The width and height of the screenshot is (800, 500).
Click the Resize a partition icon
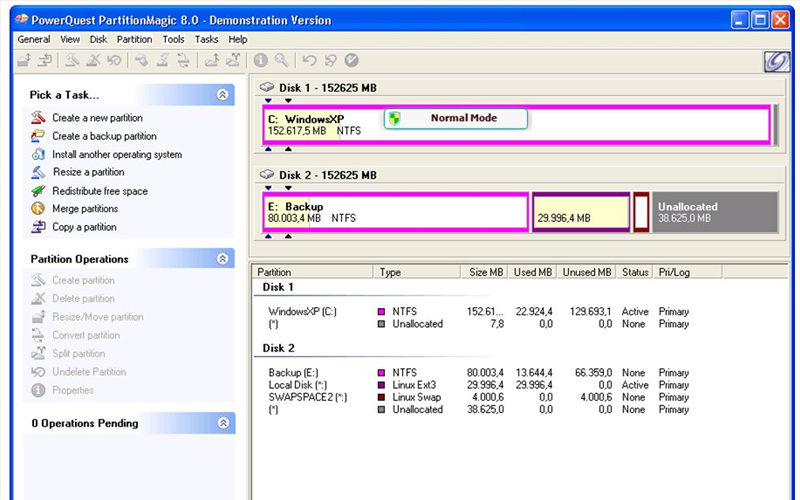38,172
